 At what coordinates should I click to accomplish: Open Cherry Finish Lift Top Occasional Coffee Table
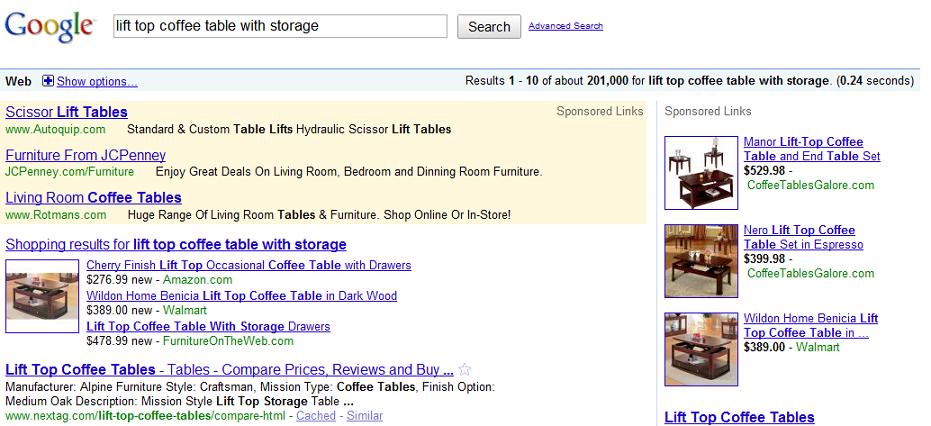click(249, 265)
